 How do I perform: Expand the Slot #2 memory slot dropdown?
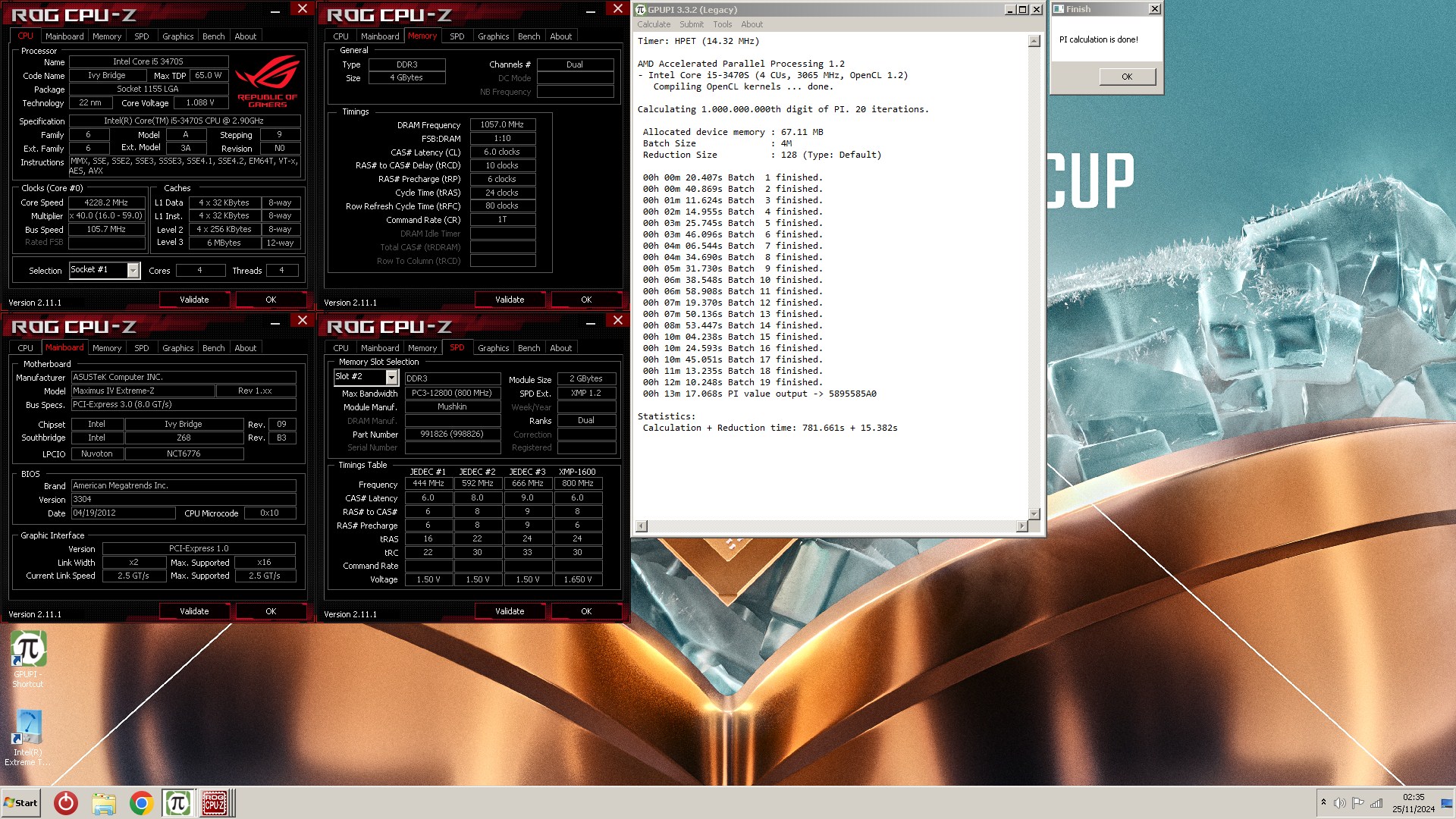point(391,377)
